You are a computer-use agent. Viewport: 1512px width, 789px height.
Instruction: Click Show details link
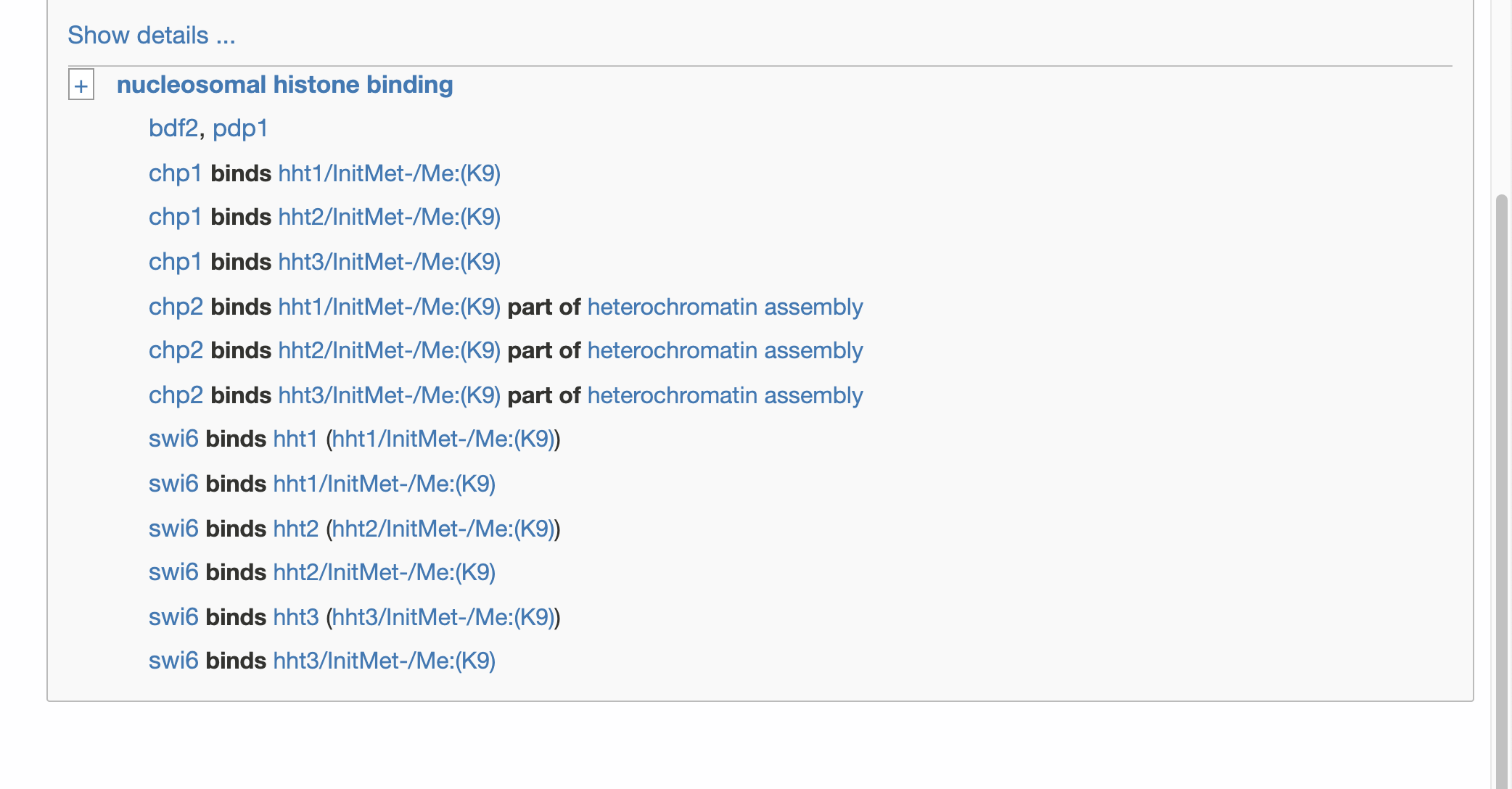pyautogui.click(x=151, y=34)
